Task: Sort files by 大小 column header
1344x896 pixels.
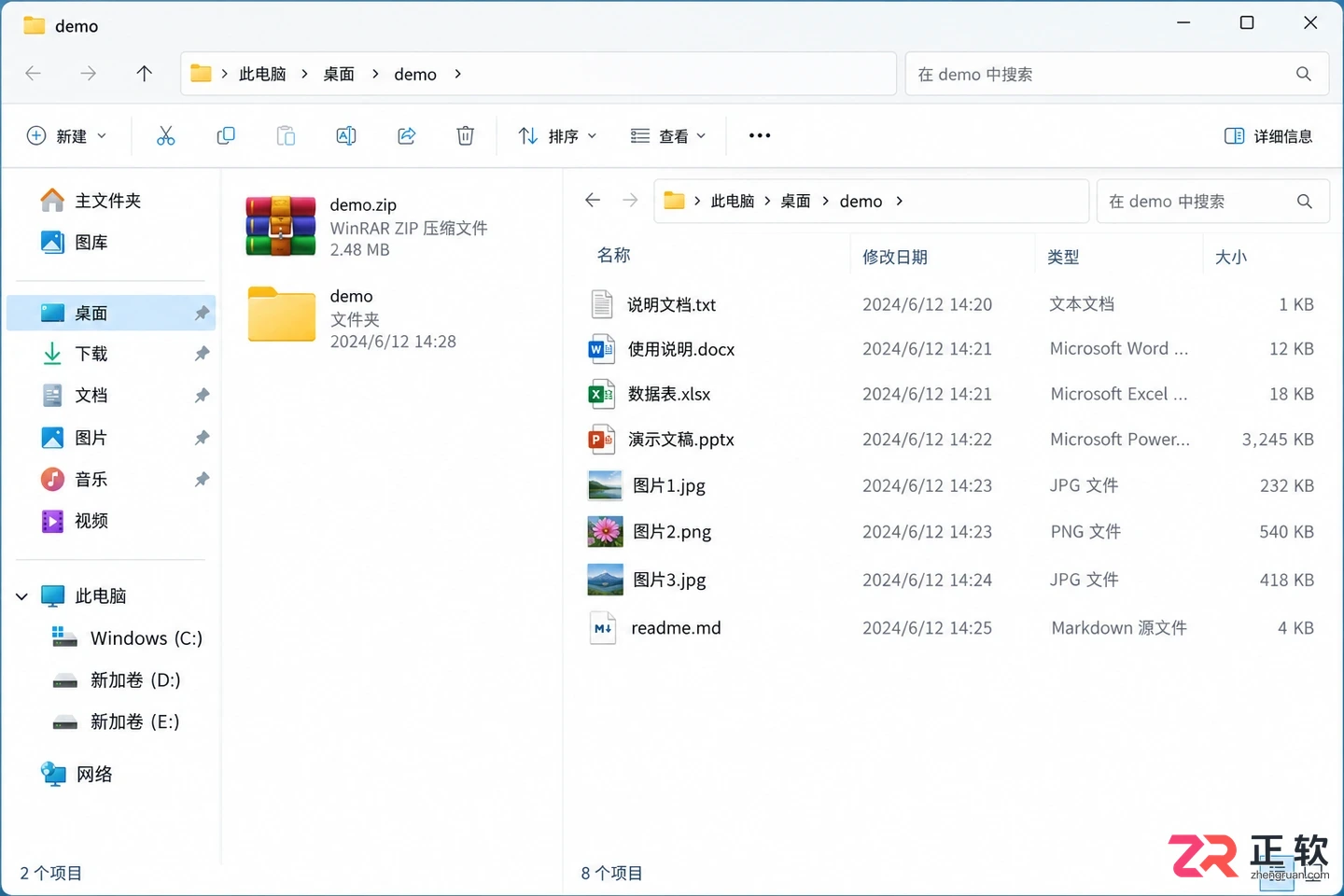Action: [1231, 257]
